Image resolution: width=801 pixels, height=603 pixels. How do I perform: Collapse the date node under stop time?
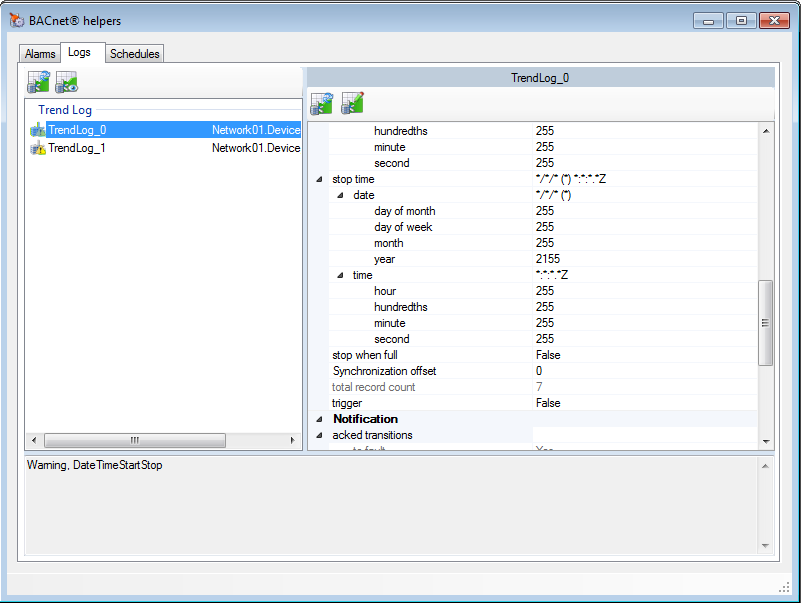(x=340, y=195)
